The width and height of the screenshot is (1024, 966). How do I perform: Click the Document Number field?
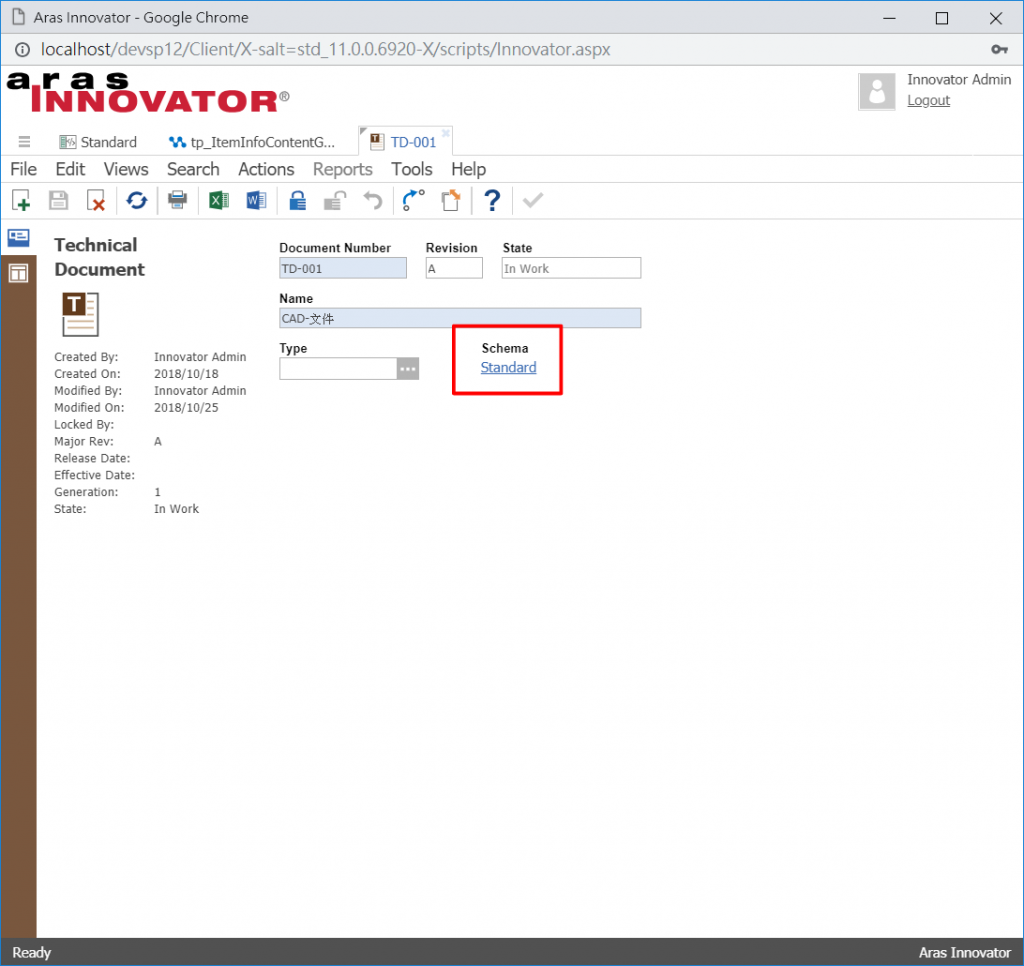343,268
